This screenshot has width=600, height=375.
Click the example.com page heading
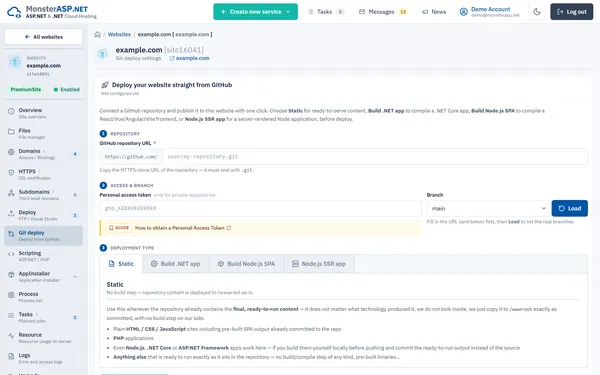139,50
